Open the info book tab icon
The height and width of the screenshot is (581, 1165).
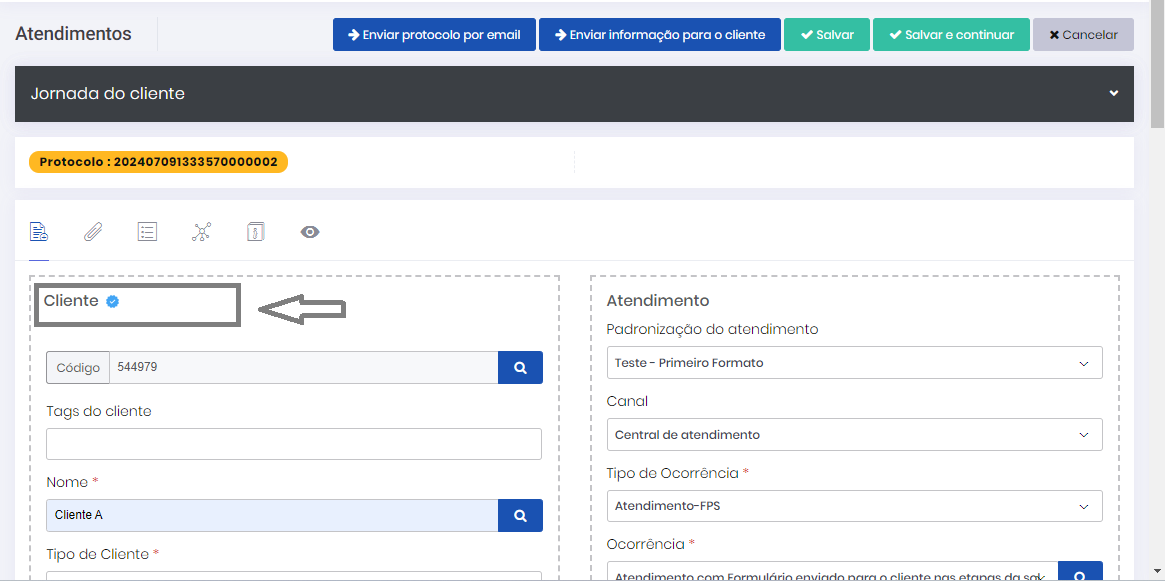pyautogui.click(x=255, y=232)
